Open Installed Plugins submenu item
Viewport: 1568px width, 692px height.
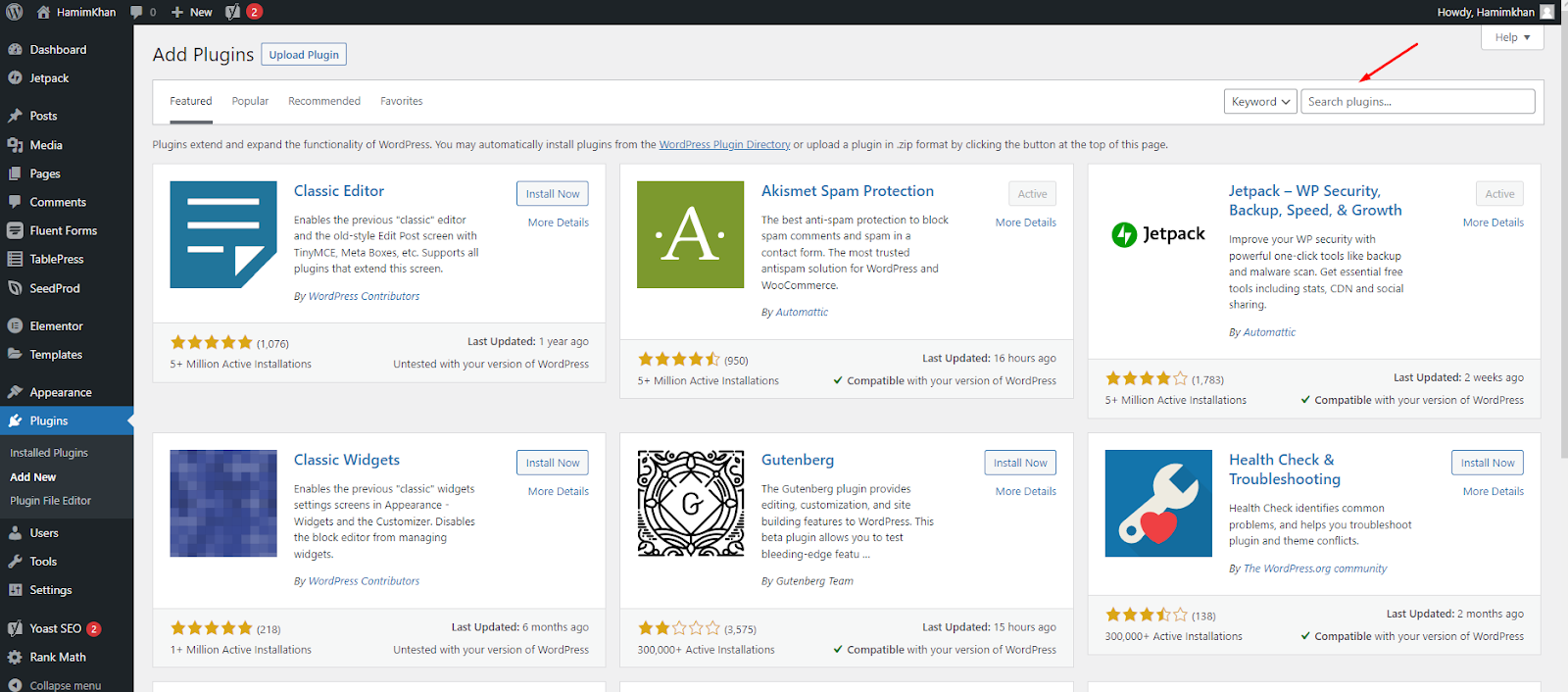tap(49, 453)
